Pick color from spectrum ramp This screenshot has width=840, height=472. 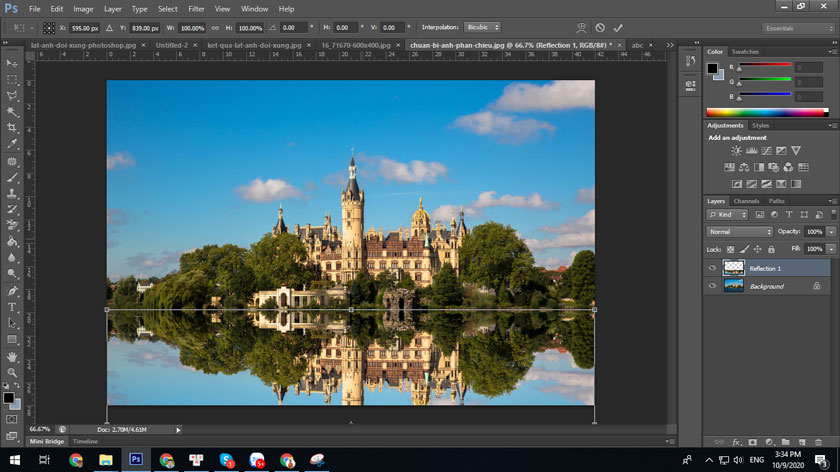(767, 113)
